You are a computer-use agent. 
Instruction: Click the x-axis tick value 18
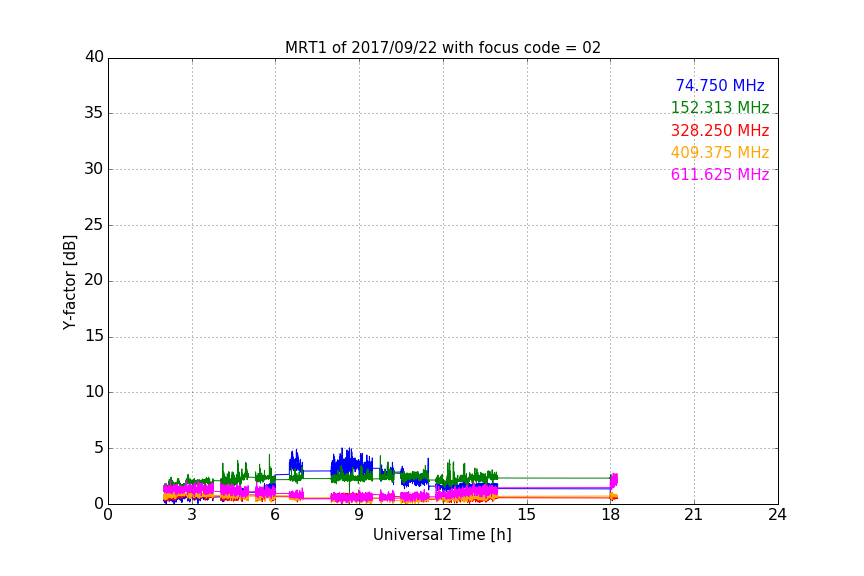coord(611,515)
